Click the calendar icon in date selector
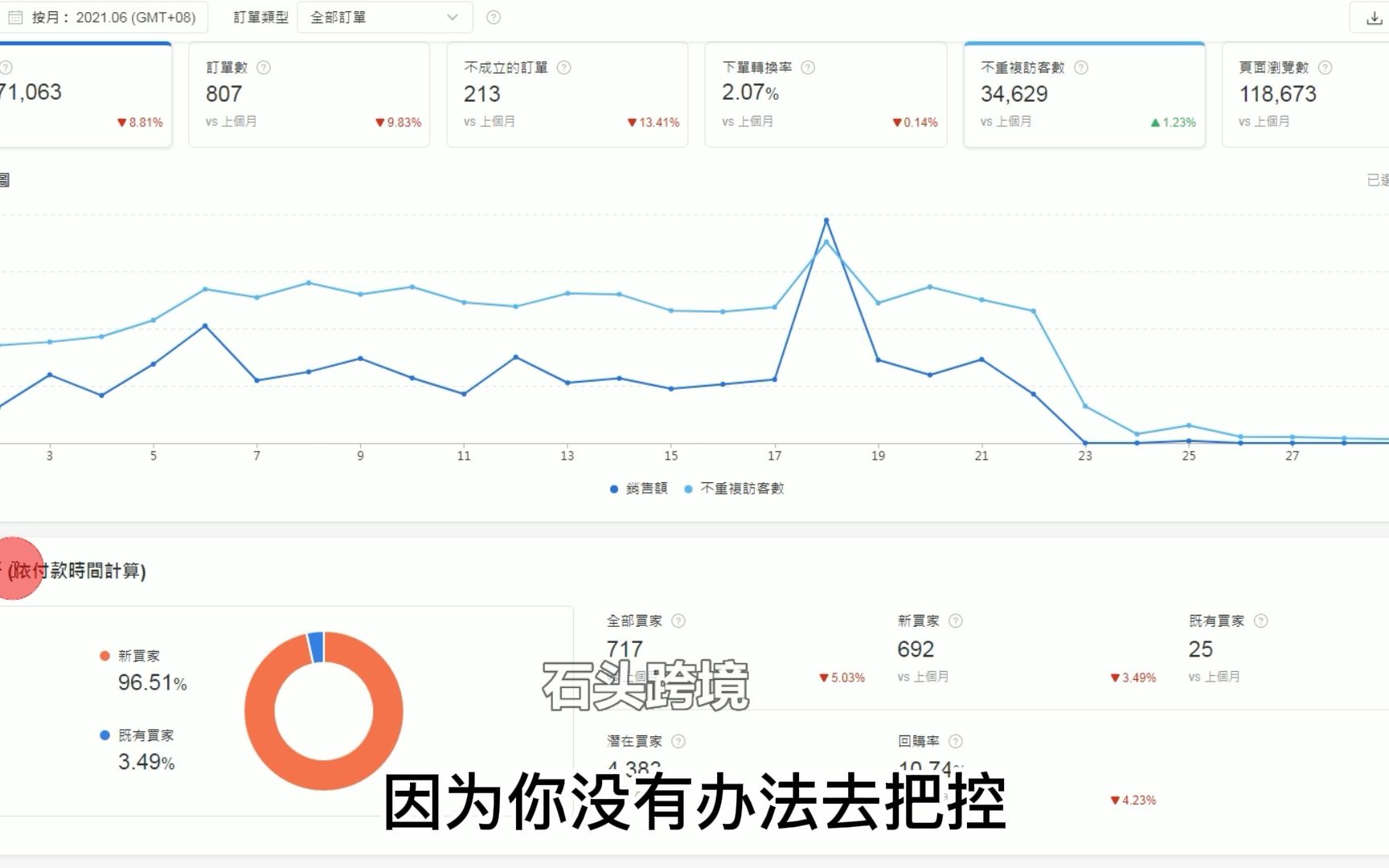Image resolution: width=1389 pixels, height=868 pixels. click(15, 17)
